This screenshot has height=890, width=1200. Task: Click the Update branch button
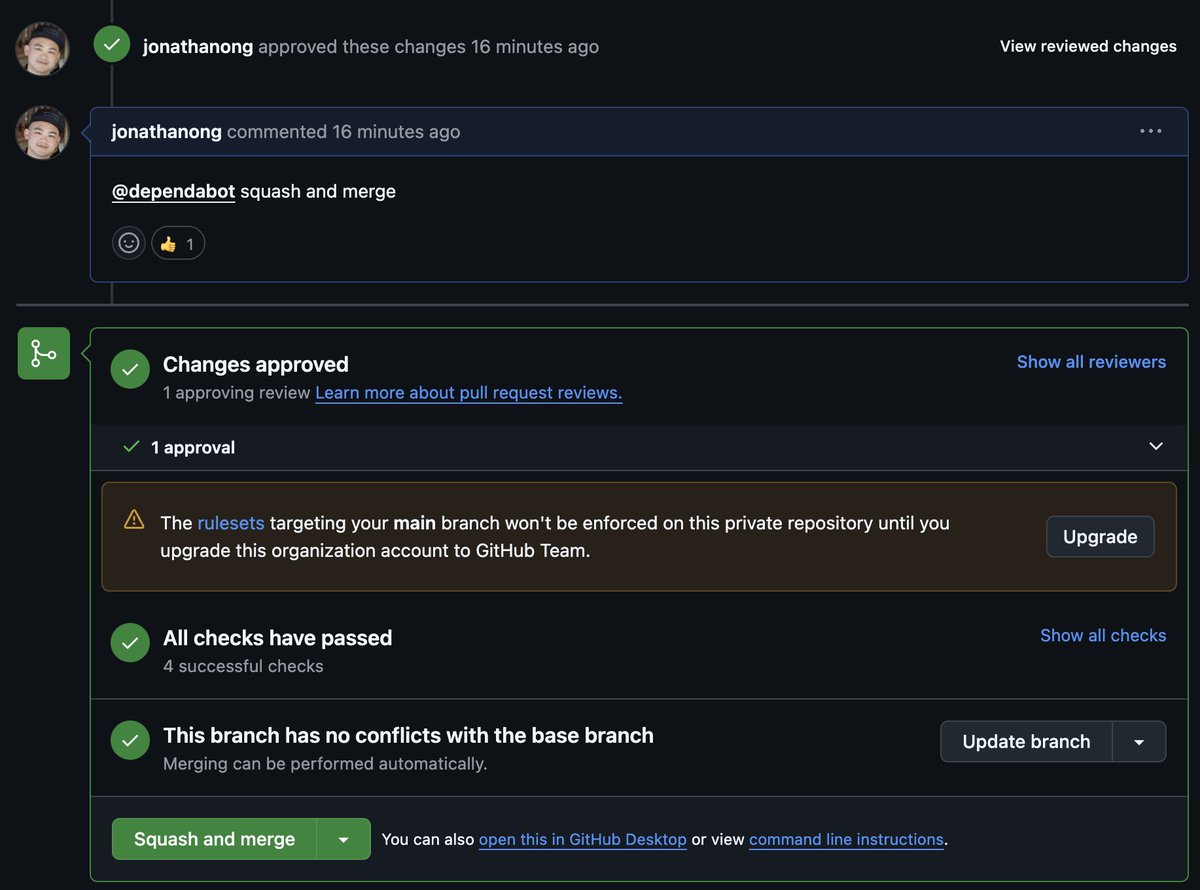click(1026, 742)
